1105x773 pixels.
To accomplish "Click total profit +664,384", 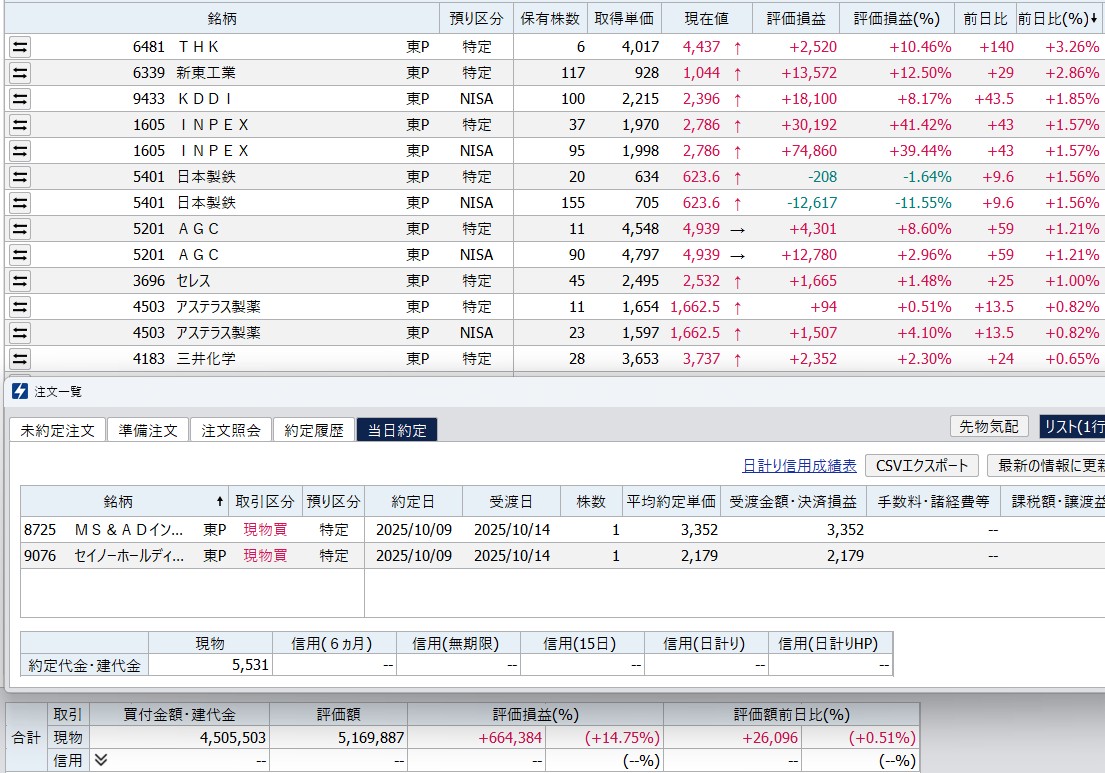I will [x=510, y=738].
